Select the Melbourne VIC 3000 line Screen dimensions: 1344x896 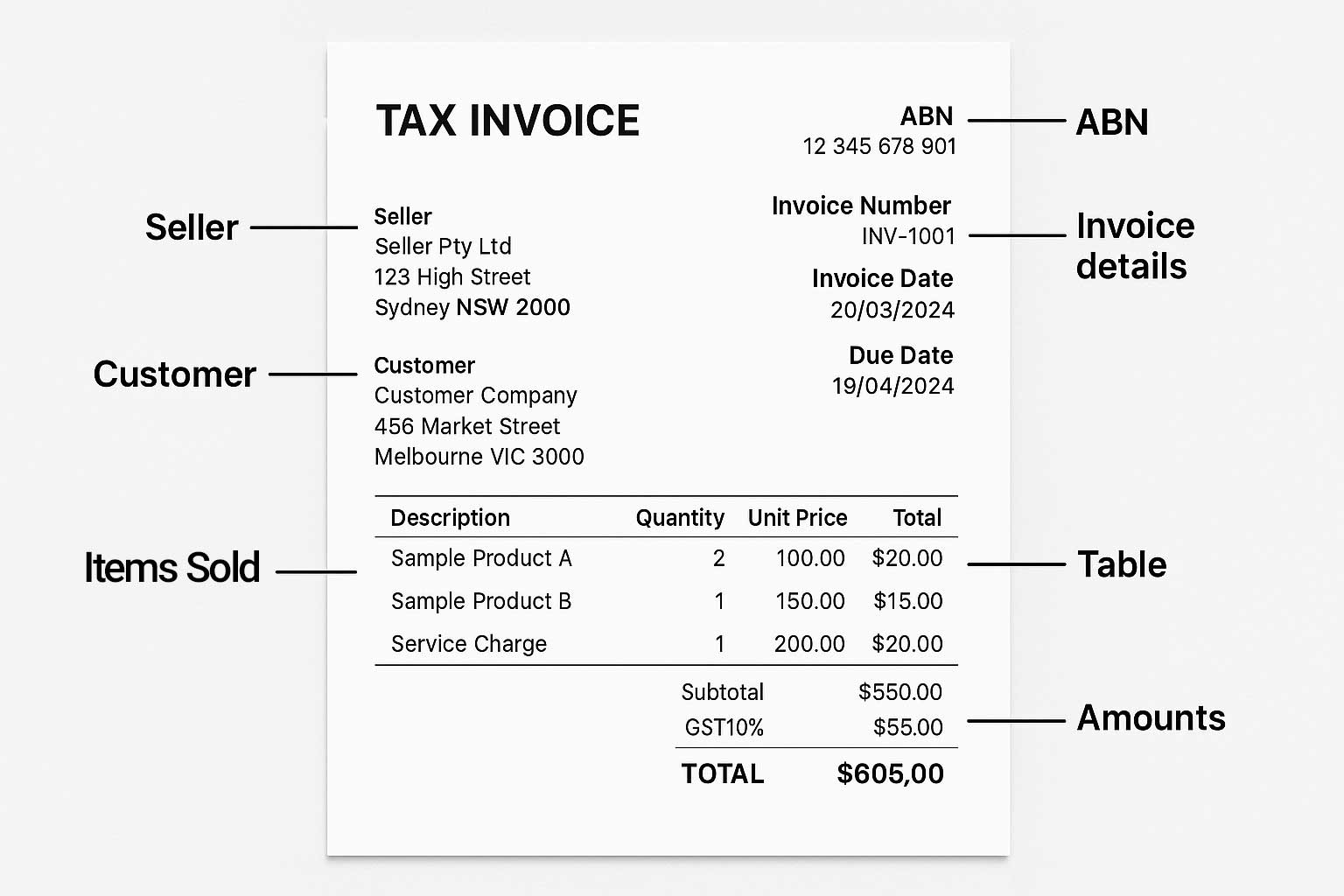coord(479,457)
